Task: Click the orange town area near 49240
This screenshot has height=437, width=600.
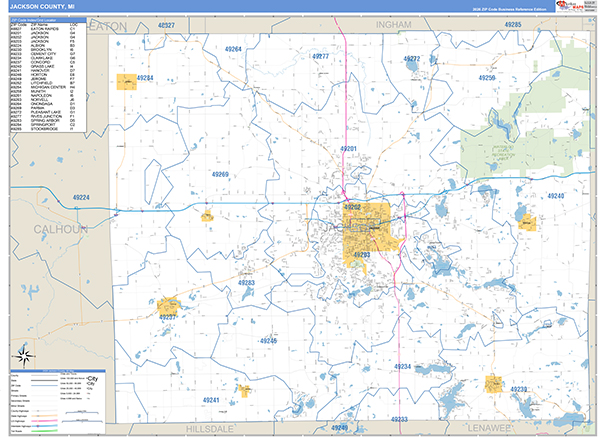Action: coord(526,223)
